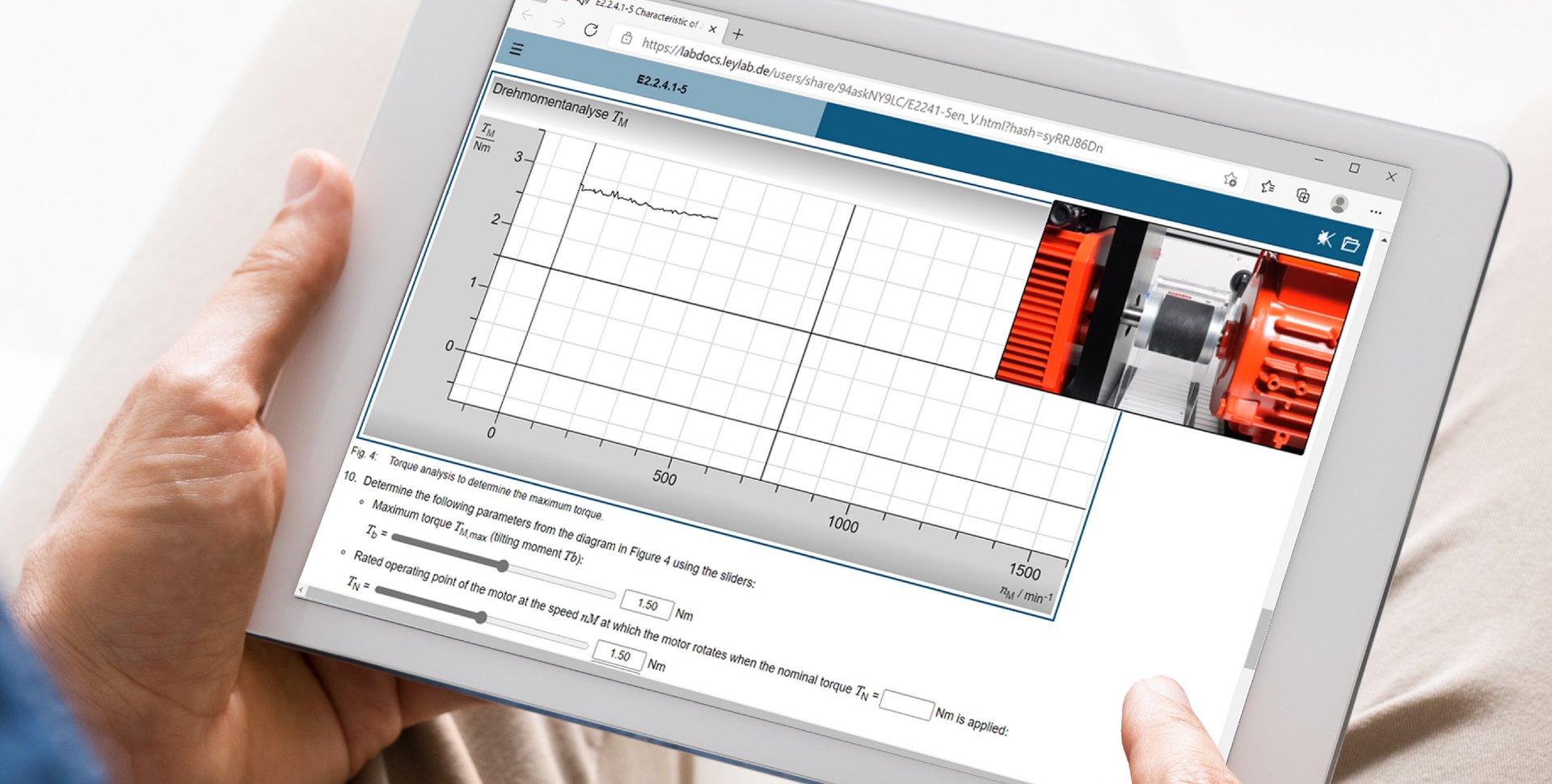
Task: Minimize the browser window
Action: 1318,160
